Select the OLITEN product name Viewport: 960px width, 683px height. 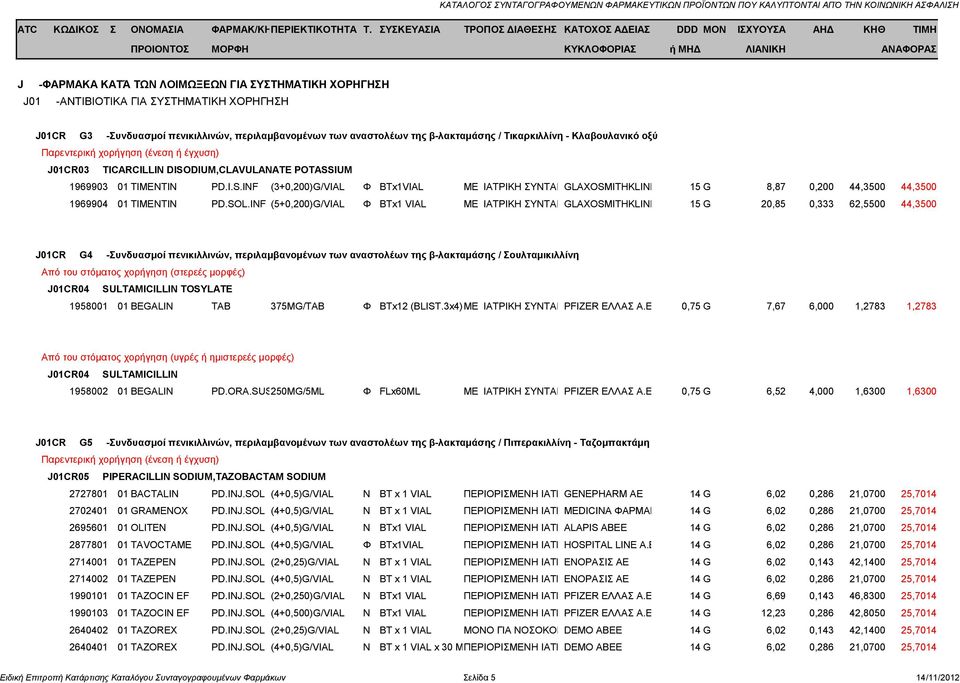coord(148,528)
